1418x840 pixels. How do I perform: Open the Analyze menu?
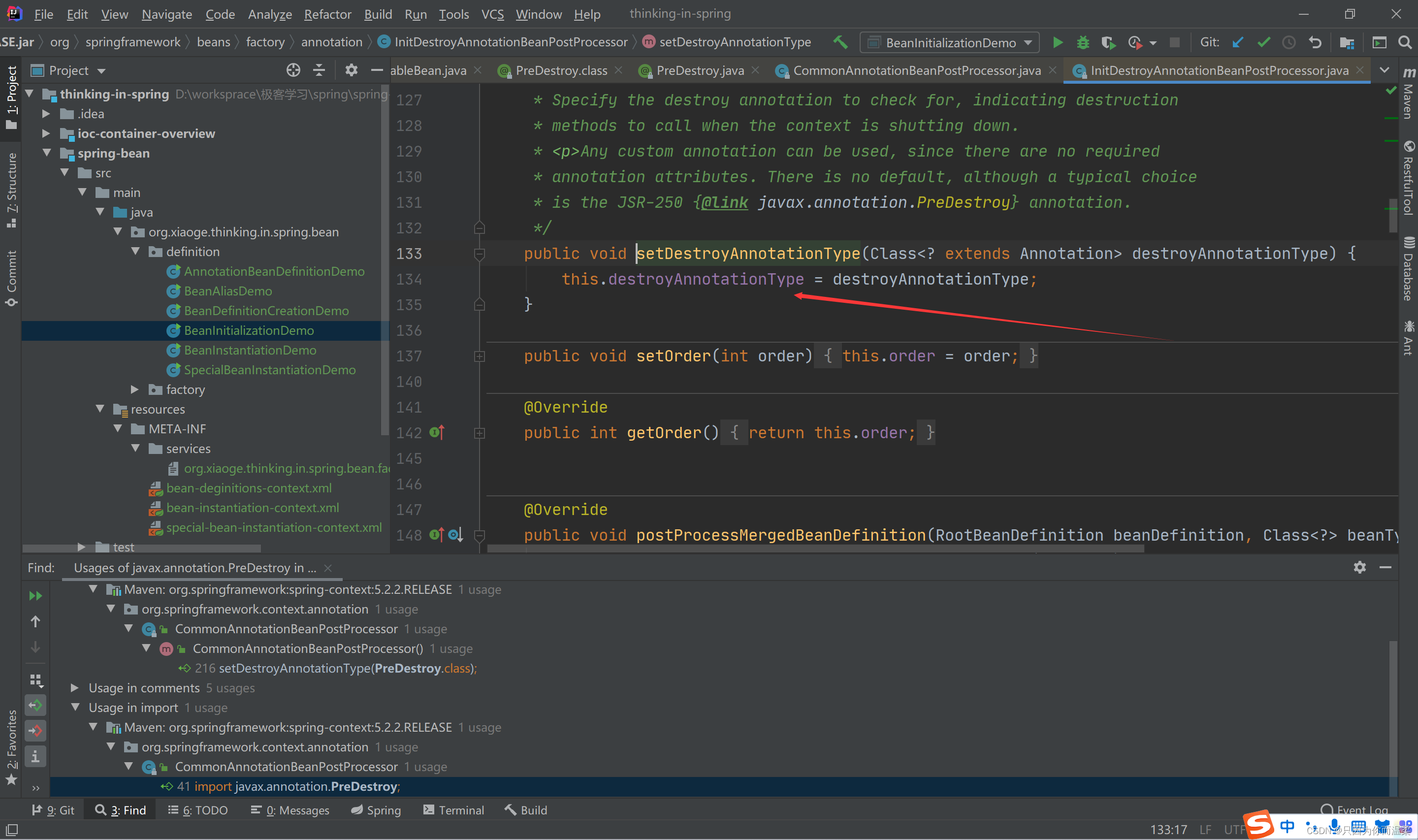[269, 14]
